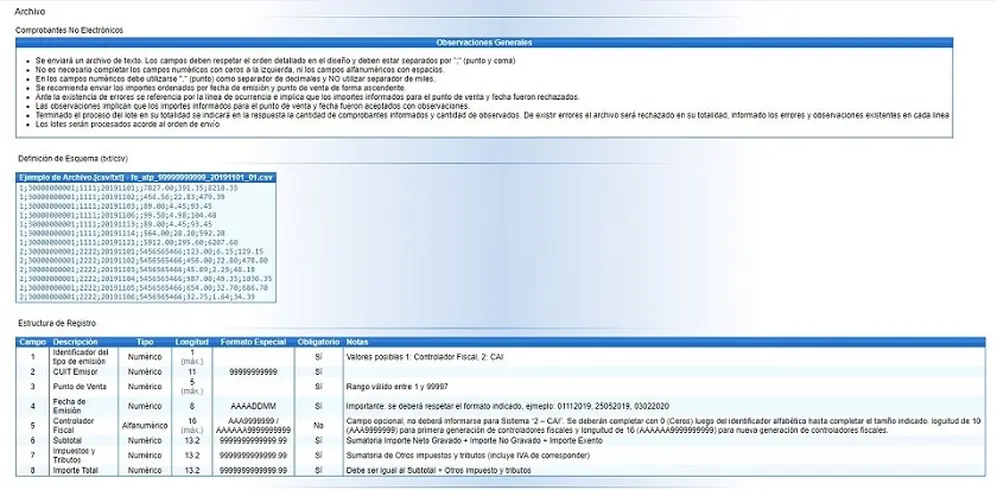Click the Obligatorio column header
The height and width of the screenshot is (490, 997).
click(318, 342)
